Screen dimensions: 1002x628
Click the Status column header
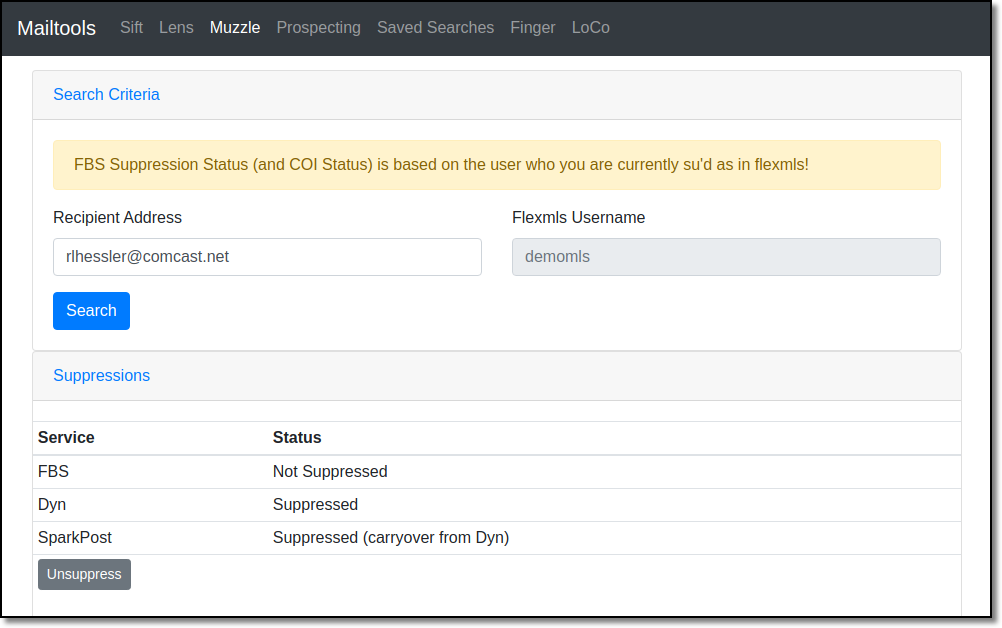297,438
